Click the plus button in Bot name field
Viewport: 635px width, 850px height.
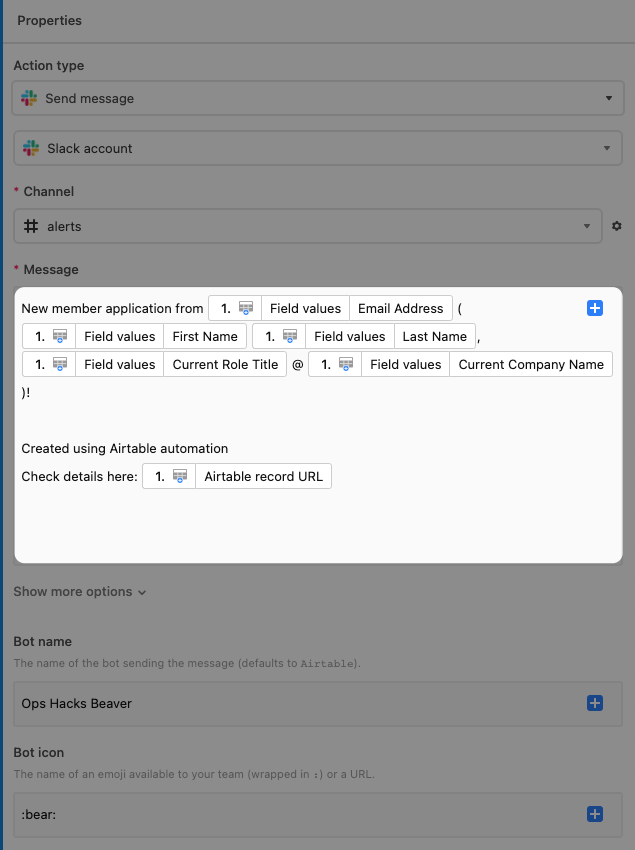coord(595,703)
